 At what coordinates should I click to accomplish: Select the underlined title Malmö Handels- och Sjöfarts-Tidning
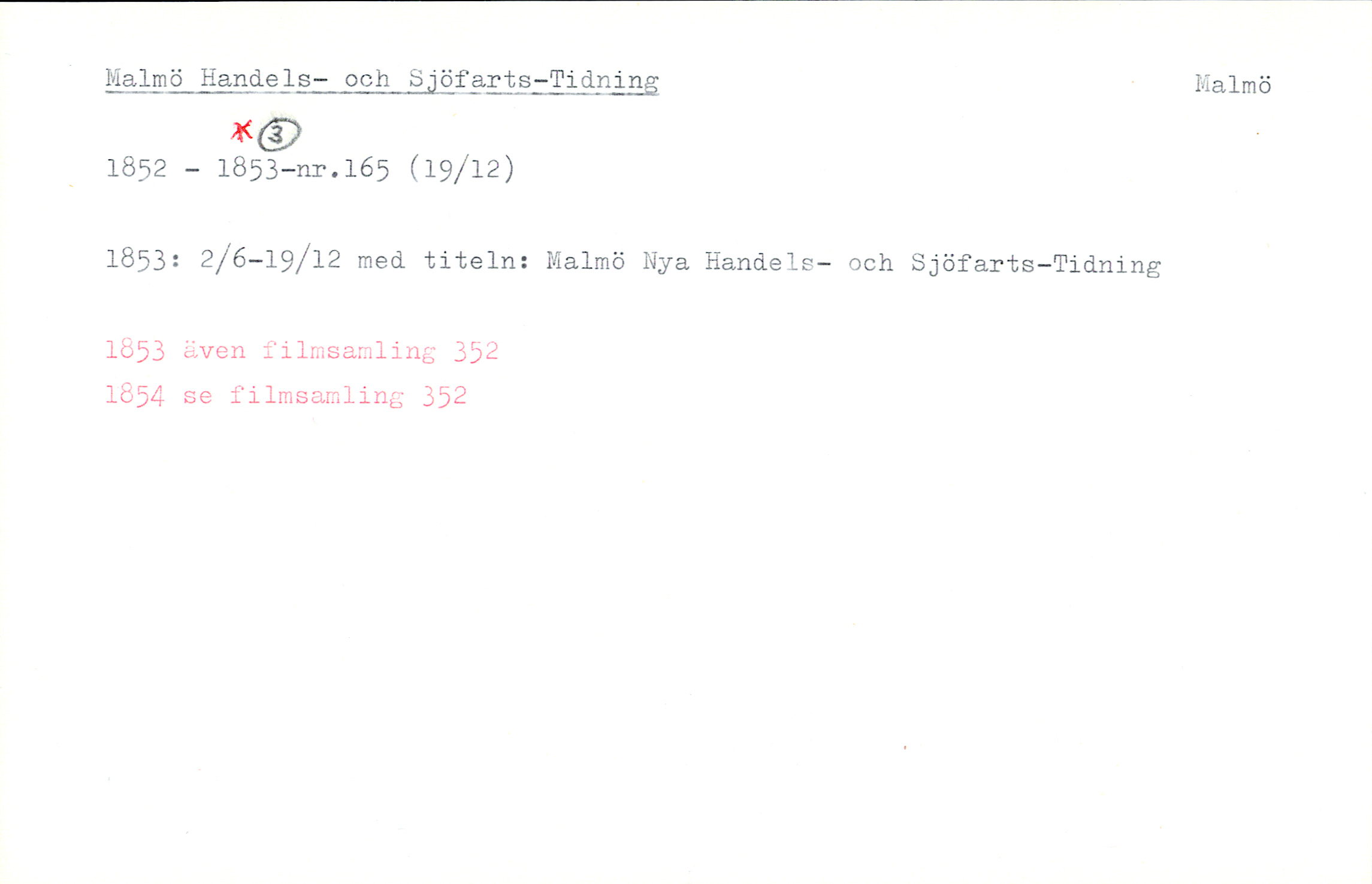(382, 81)
